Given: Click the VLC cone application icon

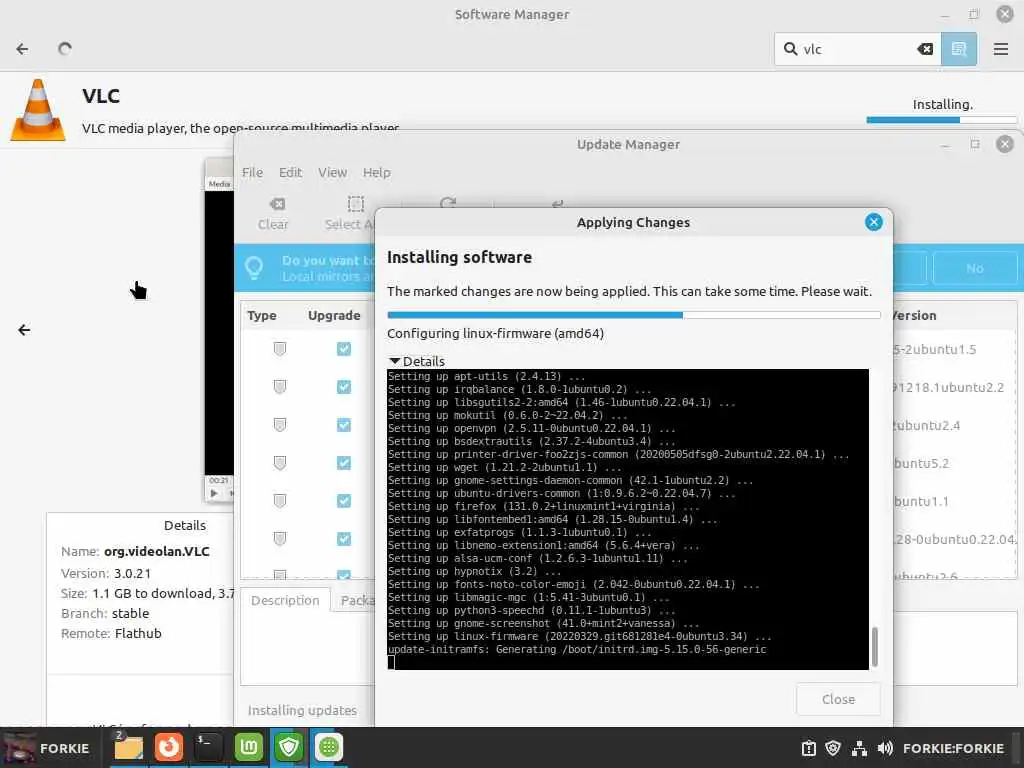Looking at the screenshot, I should click(x=38, y=110).
